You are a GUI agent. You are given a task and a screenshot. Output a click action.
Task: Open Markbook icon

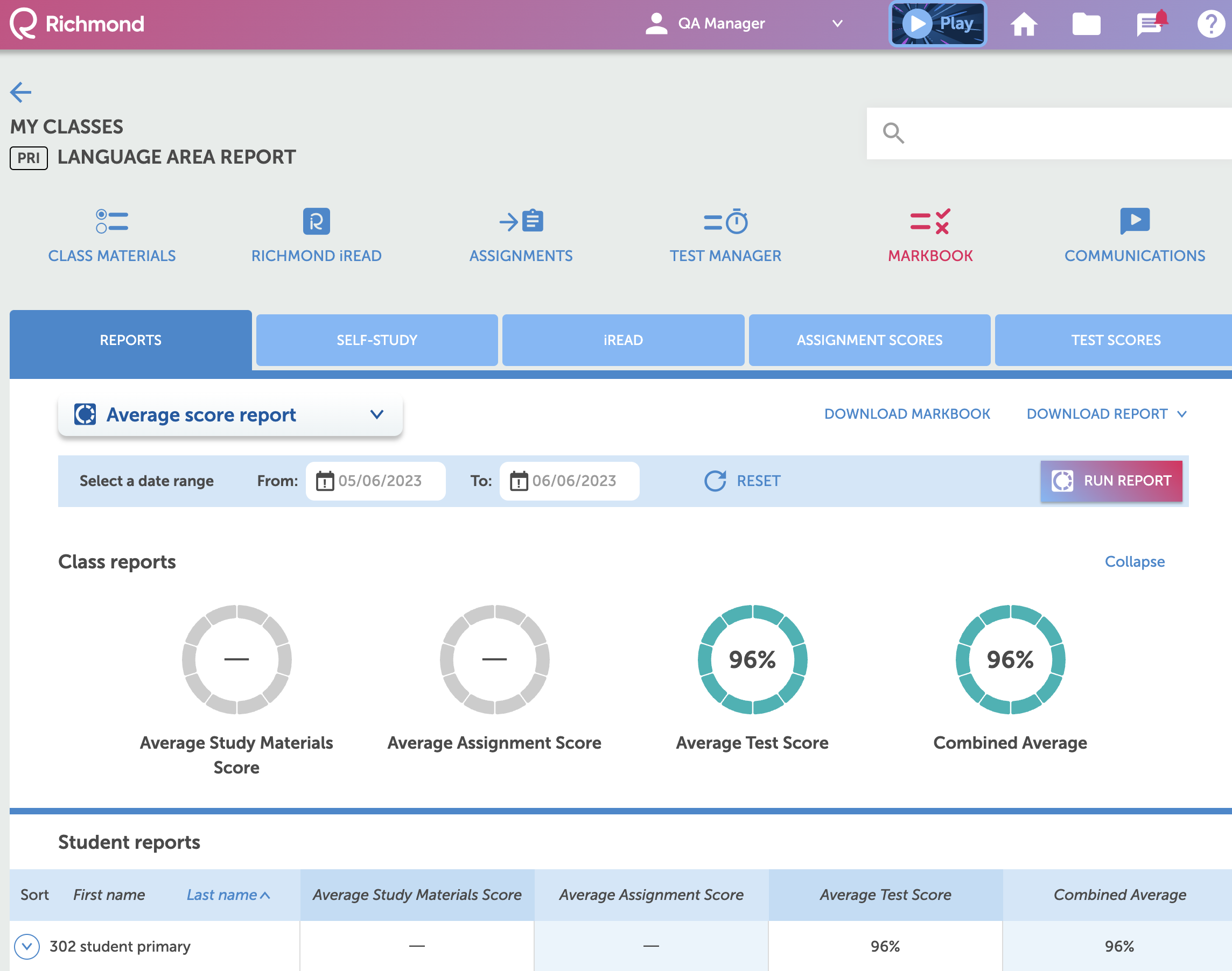[930, 221]
